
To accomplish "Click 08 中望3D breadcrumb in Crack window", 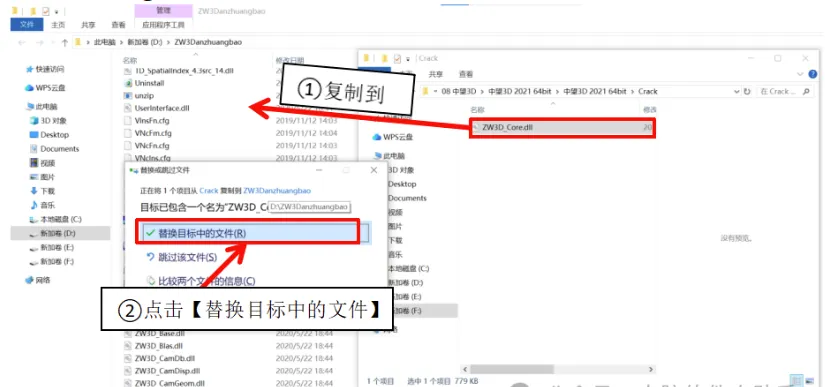I will (458, 91).
